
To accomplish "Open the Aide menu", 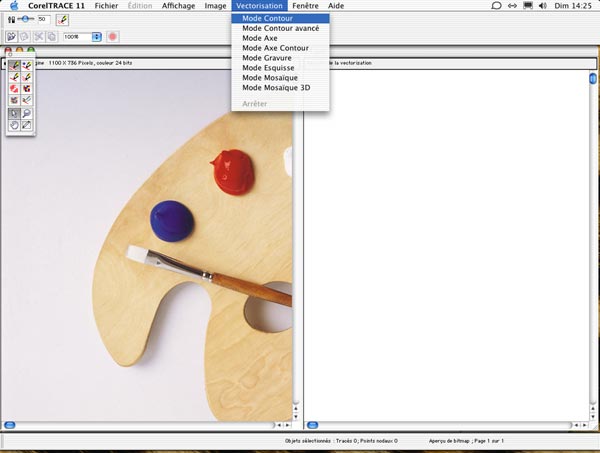I will [x=336, y=6].
